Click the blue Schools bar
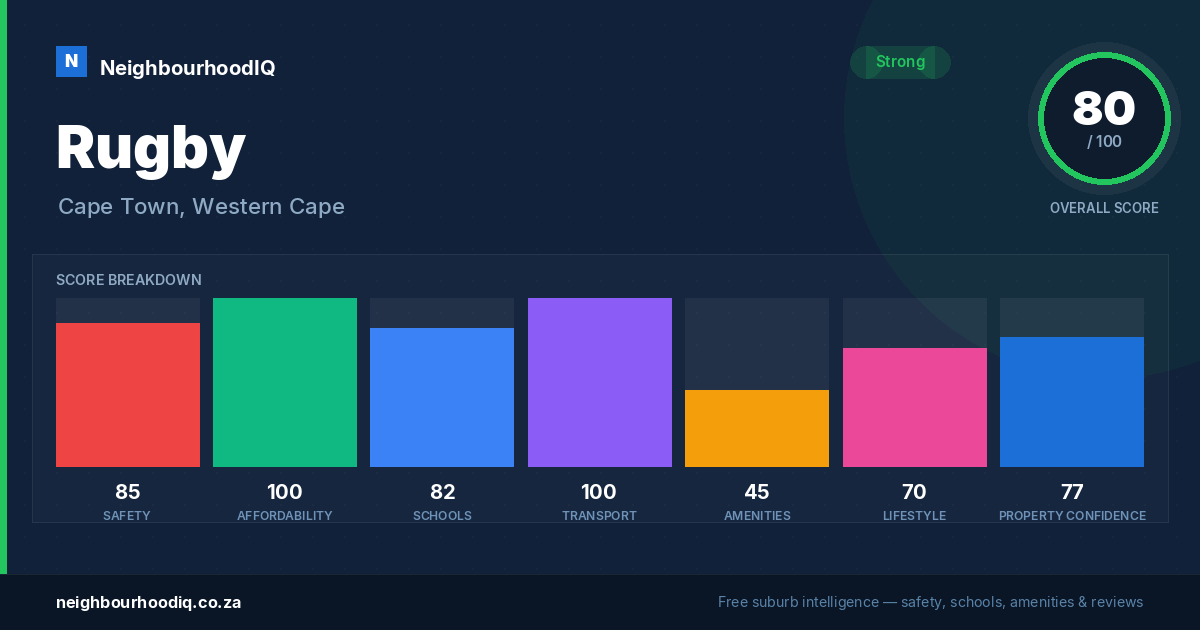 pos(442,397)
